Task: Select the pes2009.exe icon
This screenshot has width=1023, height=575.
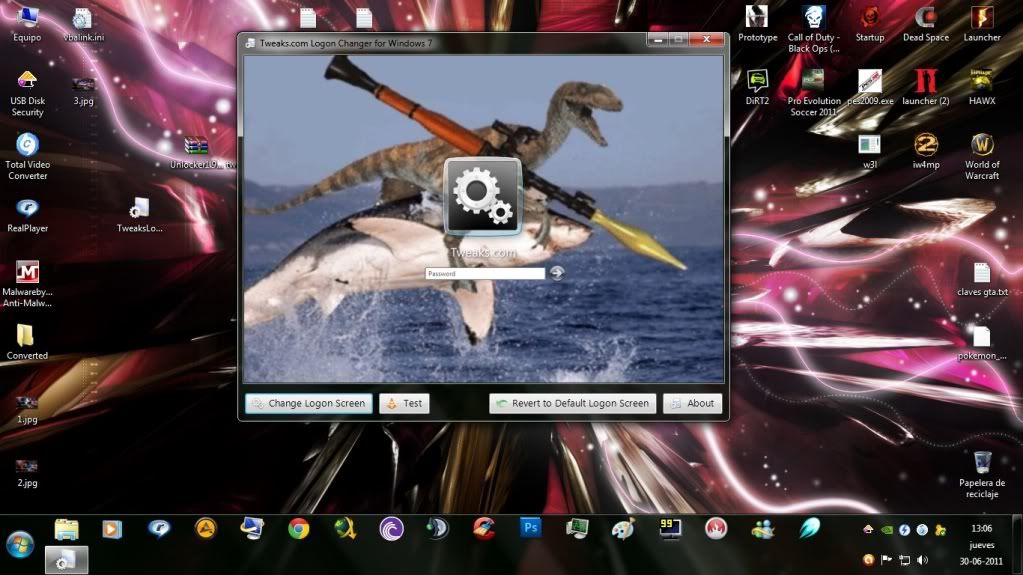Action: [x=870, y=87]
